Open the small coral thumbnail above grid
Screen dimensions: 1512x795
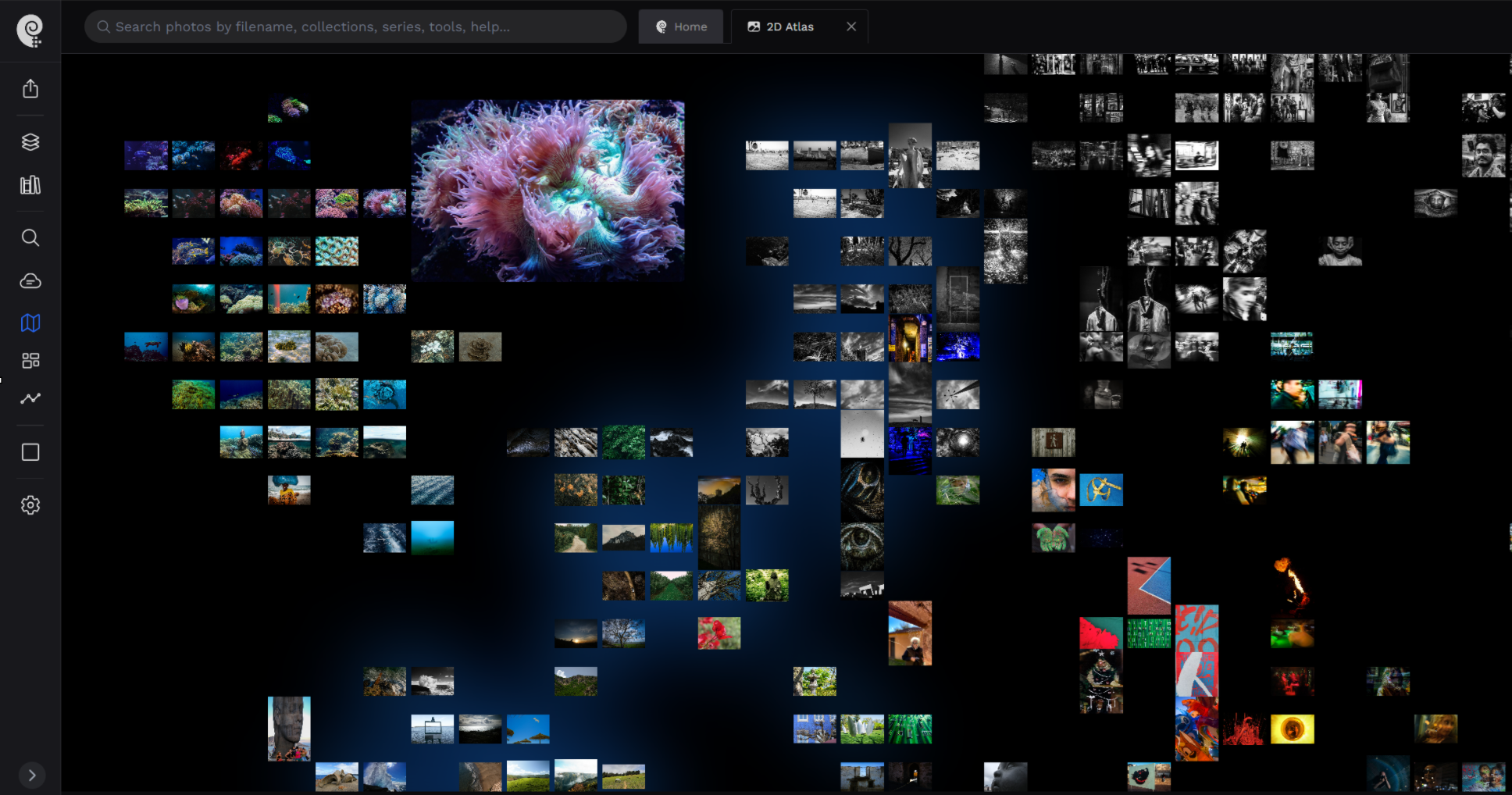[x=288, y=109]
